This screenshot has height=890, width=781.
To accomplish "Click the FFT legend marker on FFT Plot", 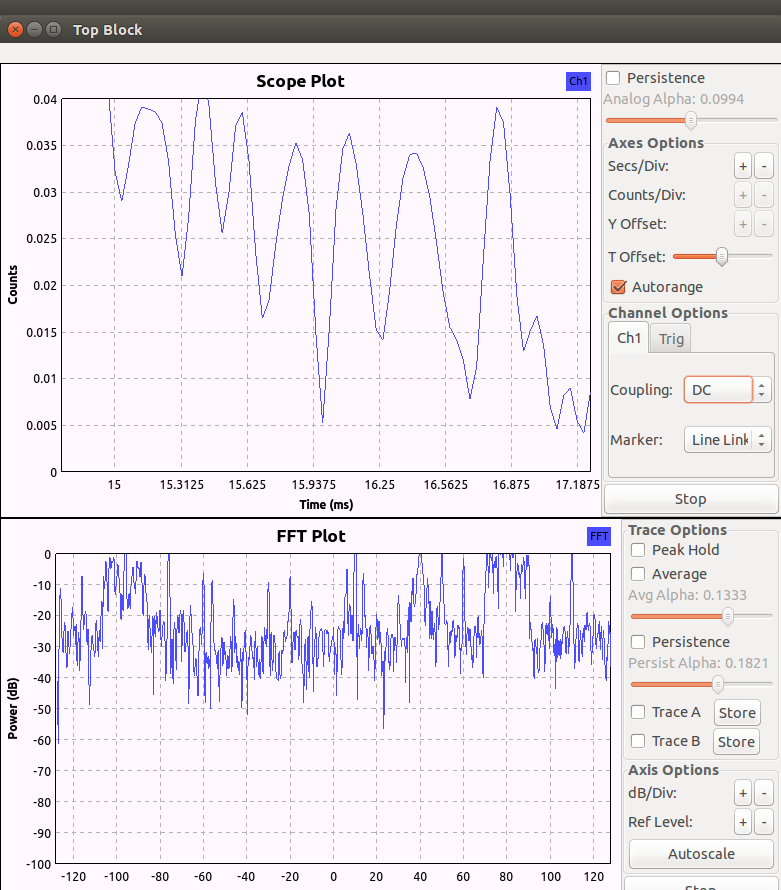I will coord(599,536).
